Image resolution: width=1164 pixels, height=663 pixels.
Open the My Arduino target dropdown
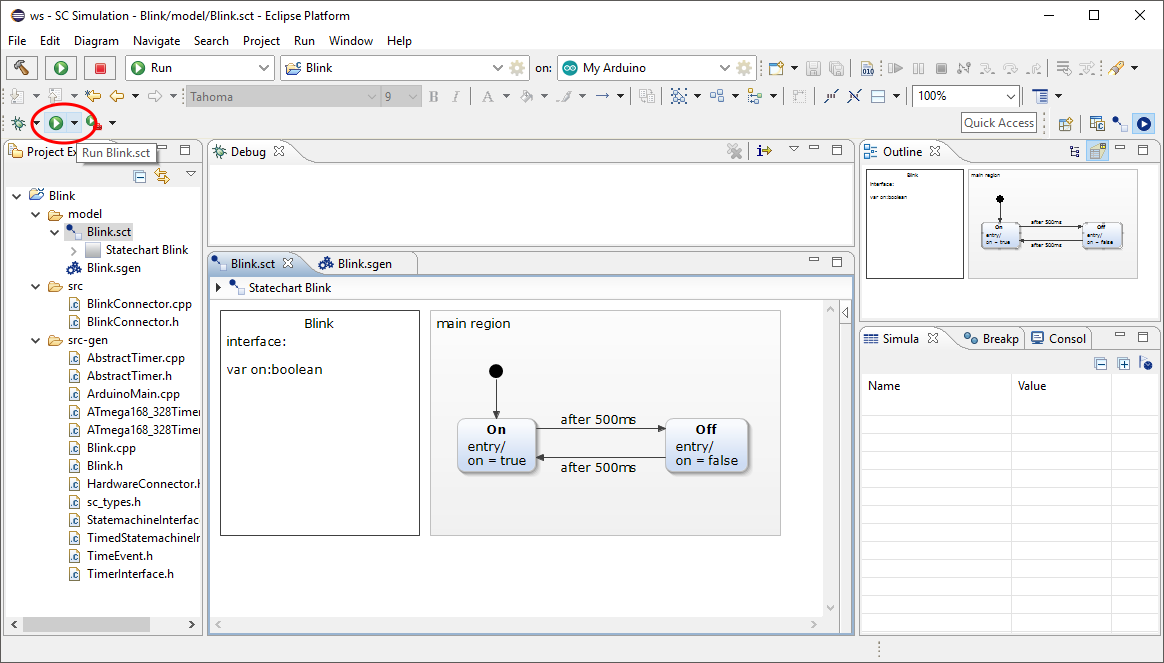(x=725, y=67)
